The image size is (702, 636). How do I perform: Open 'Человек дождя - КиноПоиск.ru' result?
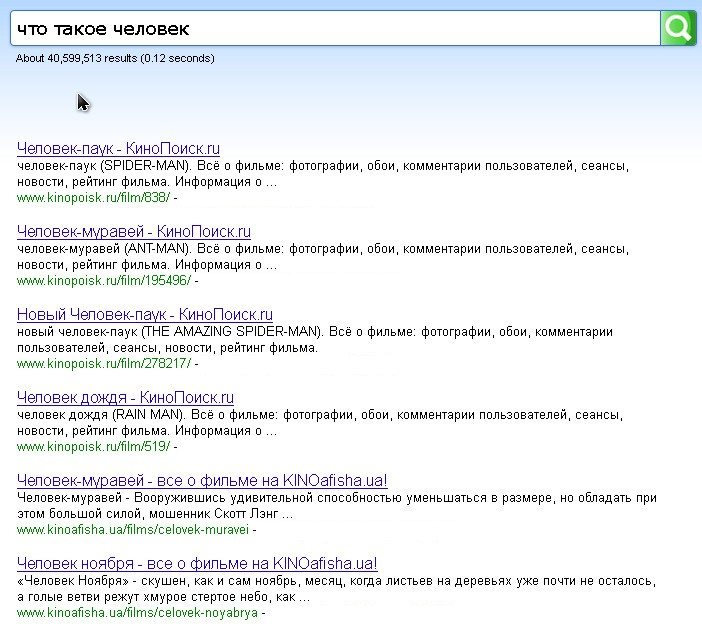tap(125, 397)
